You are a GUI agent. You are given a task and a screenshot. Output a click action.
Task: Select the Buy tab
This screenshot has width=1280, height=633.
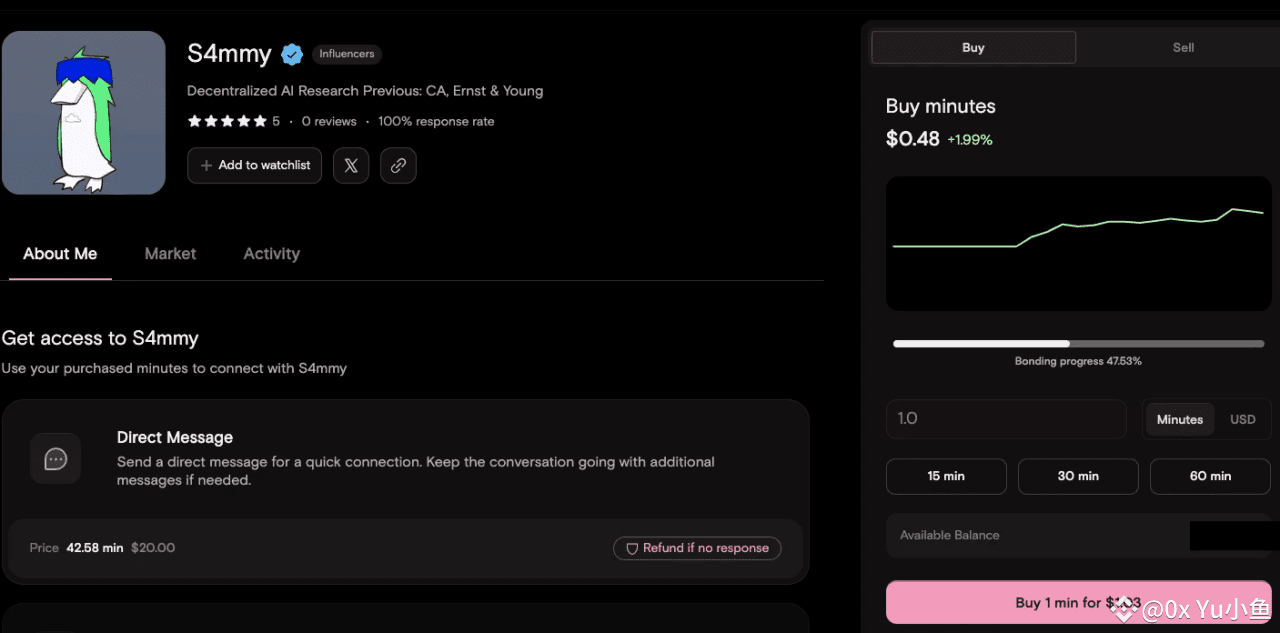[973, 47]
